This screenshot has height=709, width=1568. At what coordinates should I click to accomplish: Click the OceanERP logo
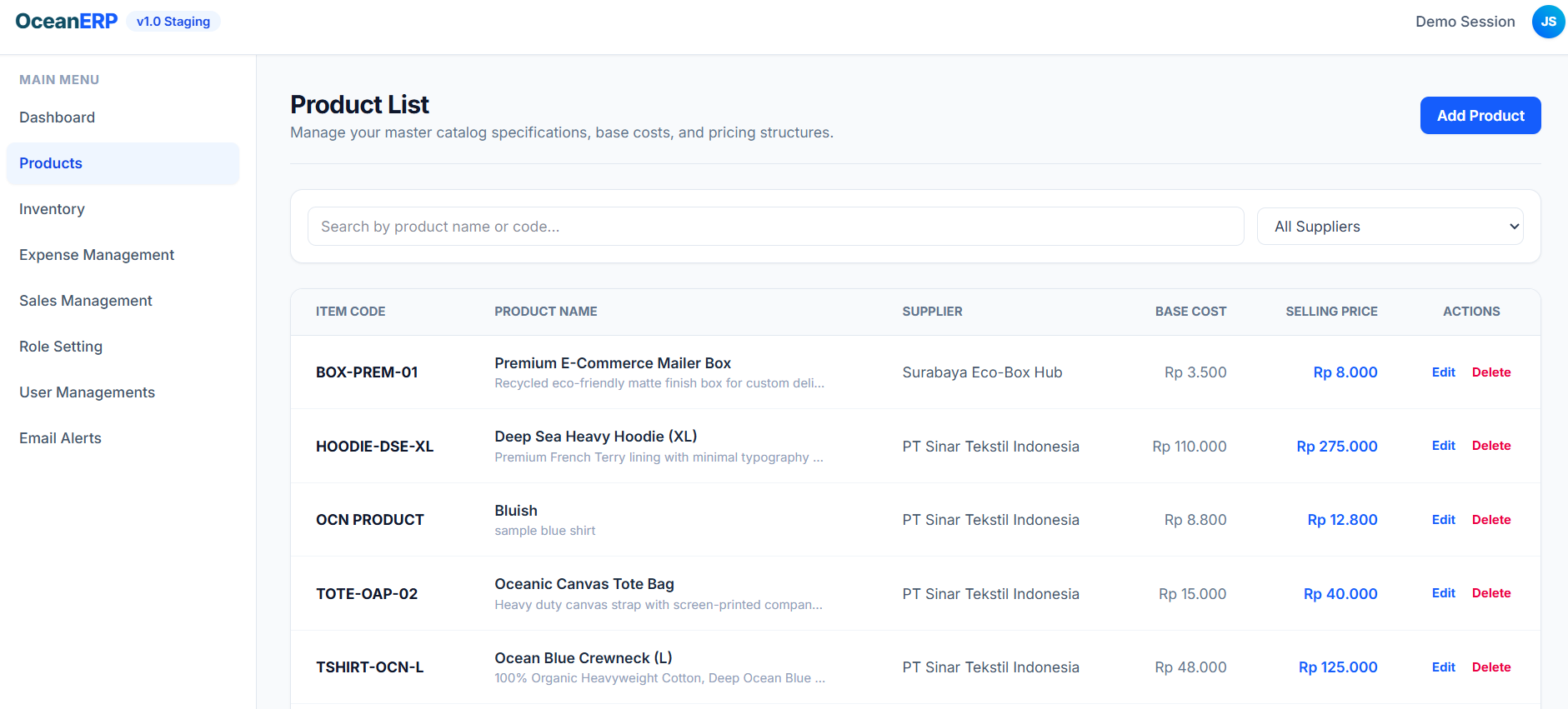coord(67,22)
